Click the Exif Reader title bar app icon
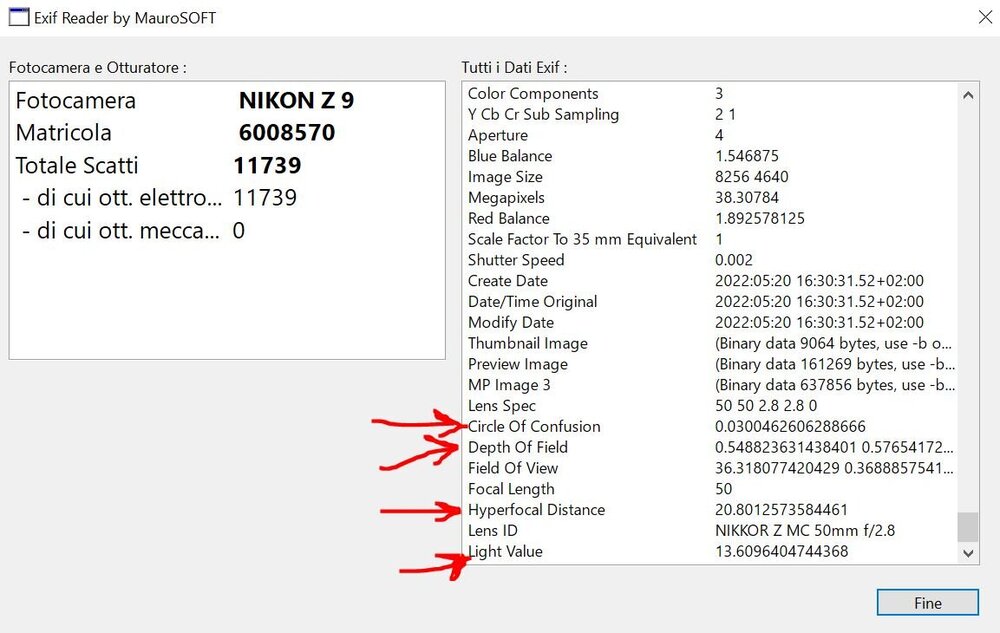This screenshot has height=633, width=1000. click(x=18, y=17)
